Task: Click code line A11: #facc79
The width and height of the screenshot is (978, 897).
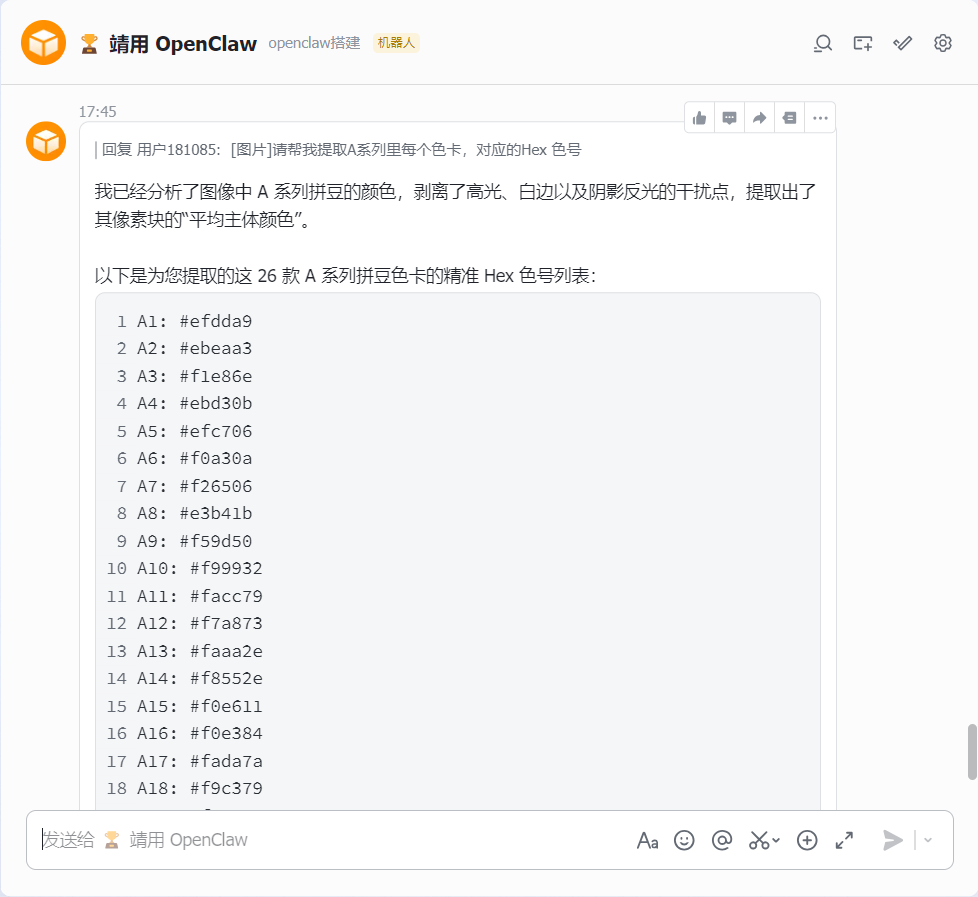Action: click(200, 596)
